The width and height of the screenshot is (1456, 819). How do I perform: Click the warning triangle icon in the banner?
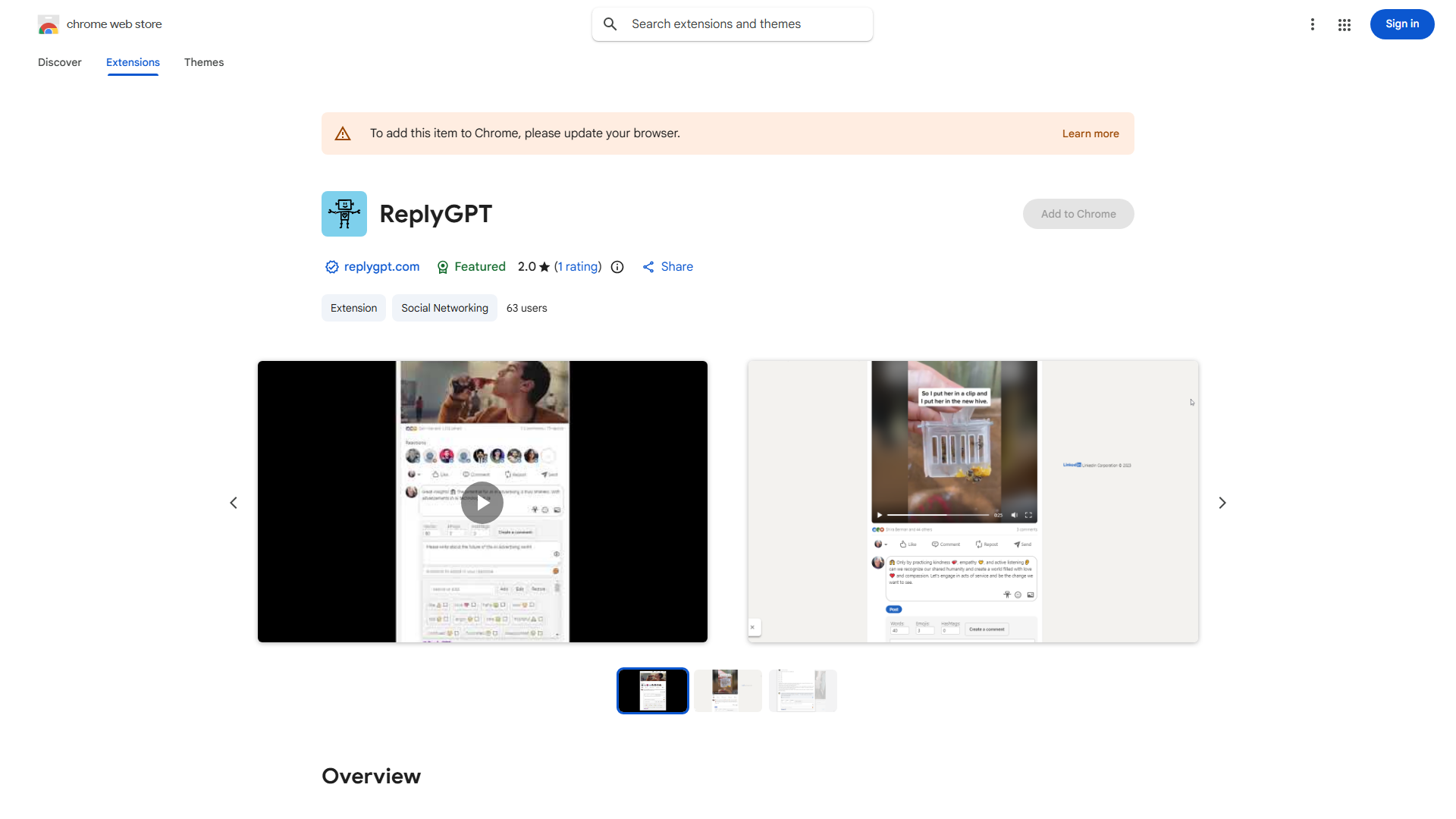click(343, 133)
